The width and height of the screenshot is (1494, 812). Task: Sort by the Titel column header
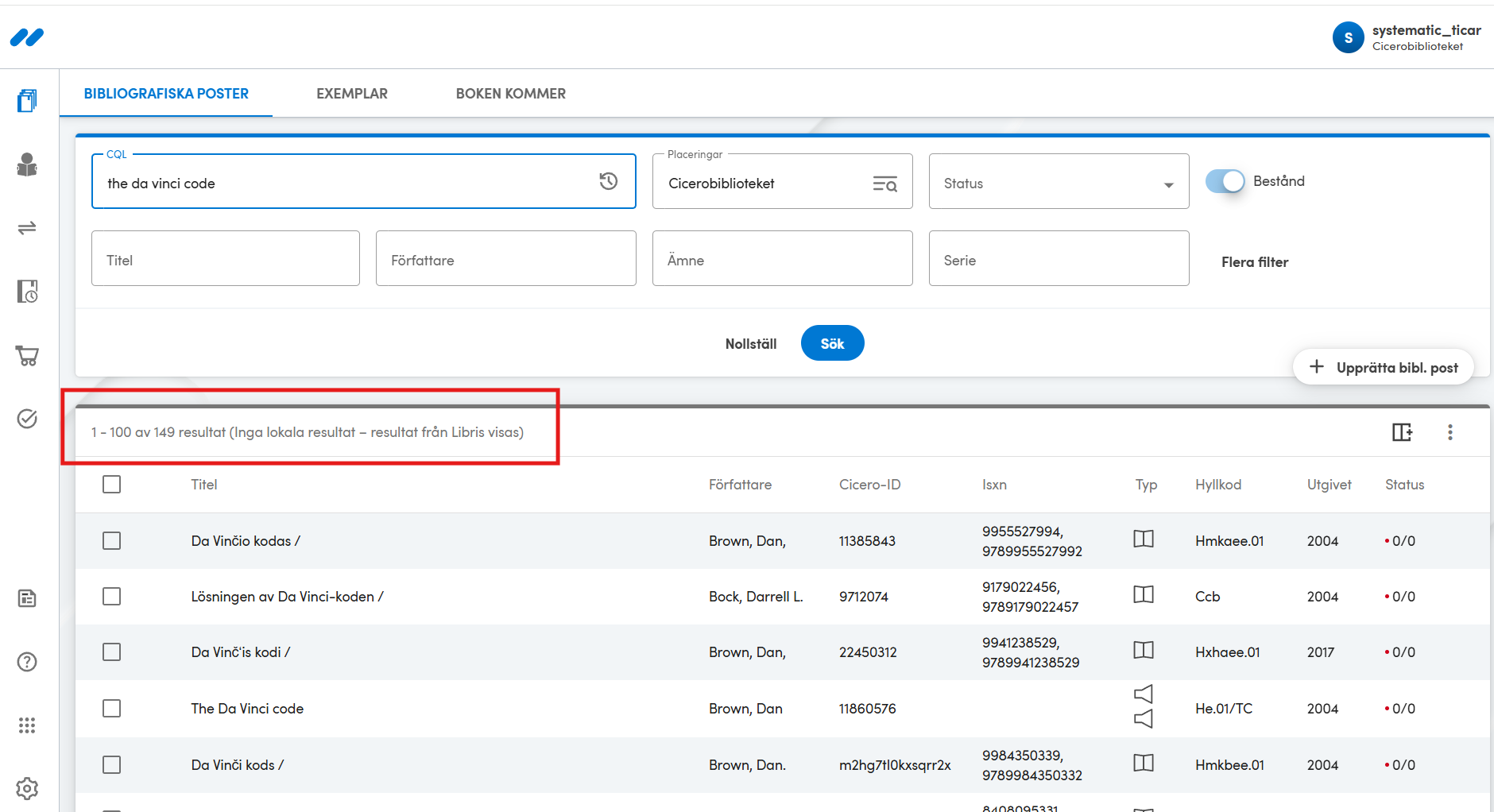(204, 485)
